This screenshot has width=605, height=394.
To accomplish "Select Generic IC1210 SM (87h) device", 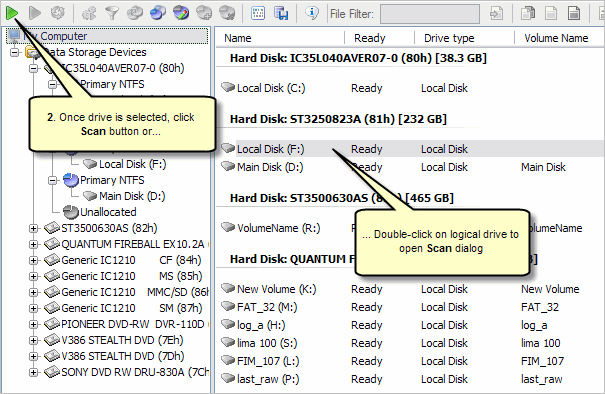I will click(x=132, y=308).
